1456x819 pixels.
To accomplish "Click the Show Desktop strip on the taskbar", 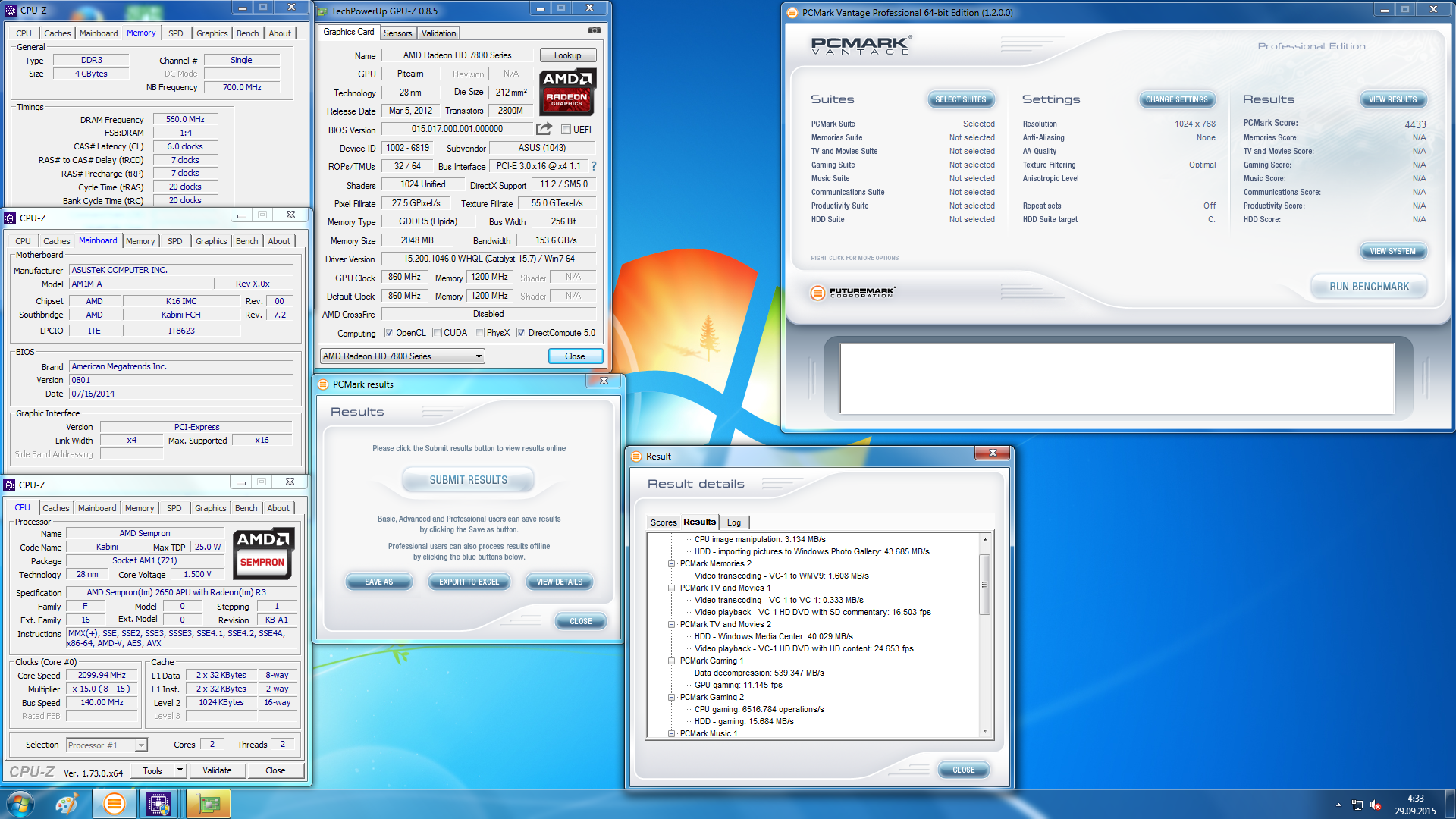I will point(1451,804).
